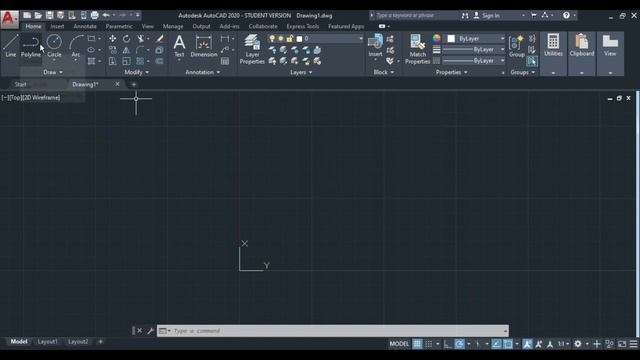Click the Erase tool icon
This screenshot has width=640, height=360.
[x=160, y=39]
